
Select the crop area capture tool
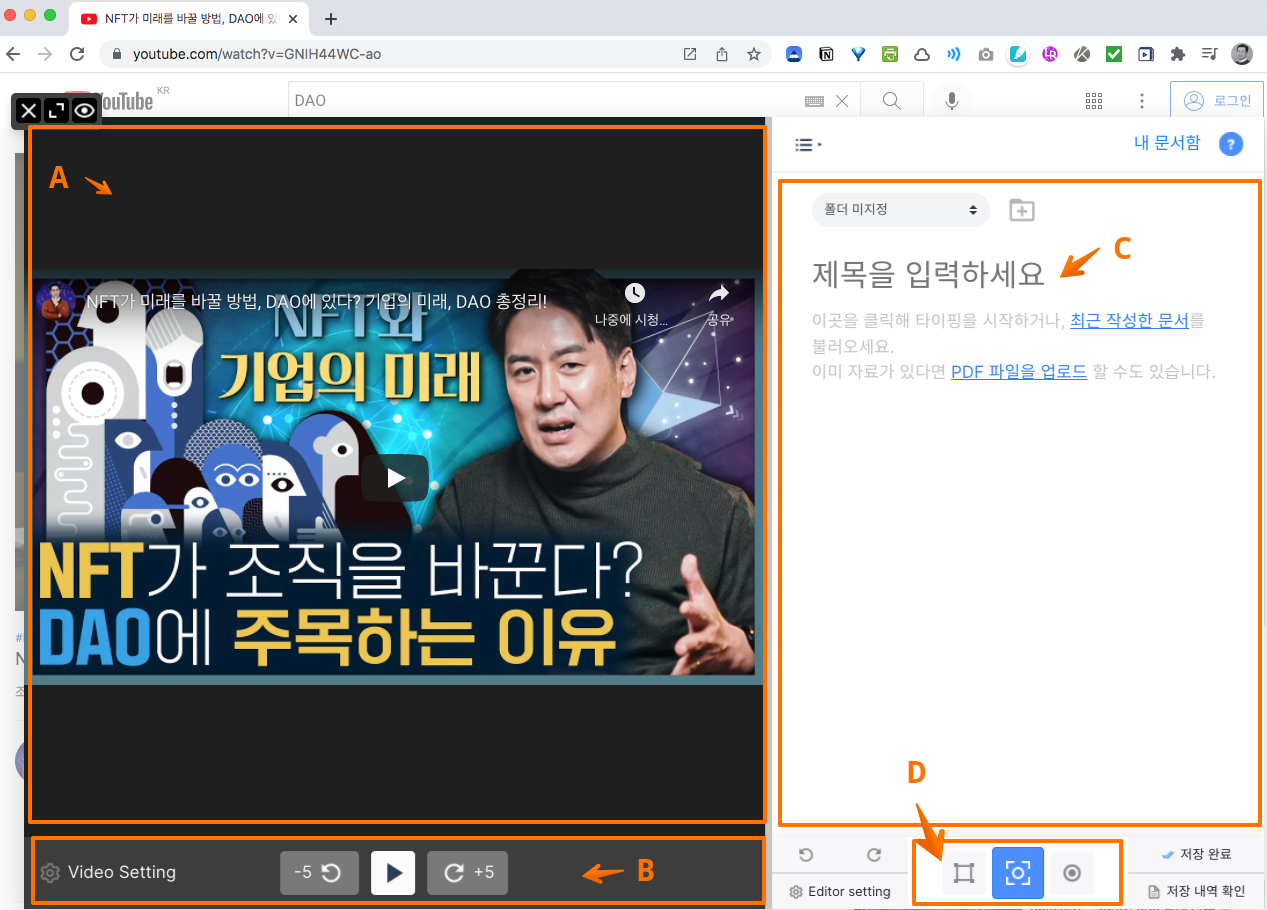[964, 873]
